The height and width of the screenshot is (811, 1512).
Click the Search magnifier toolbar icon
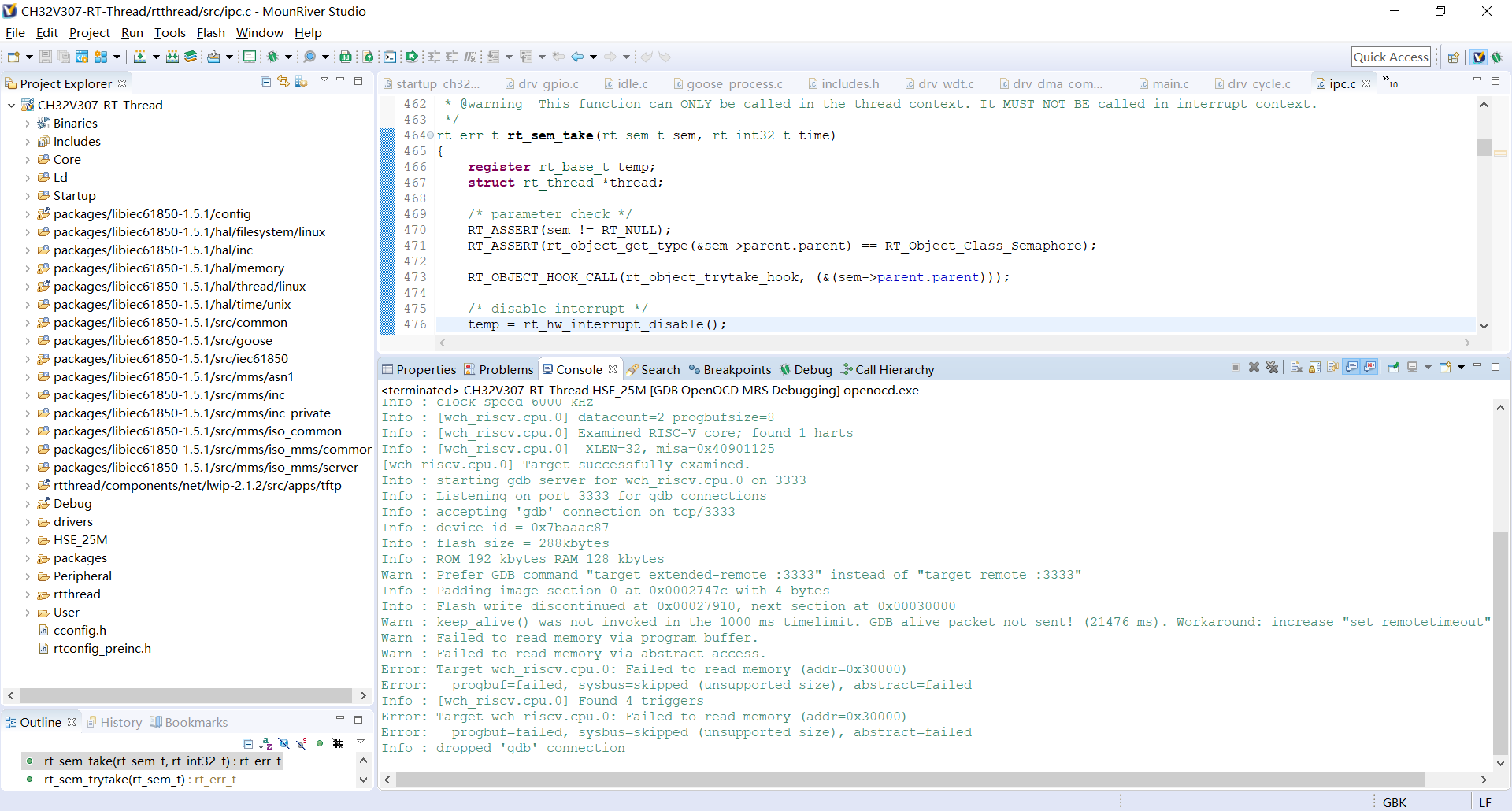(309, 57)
